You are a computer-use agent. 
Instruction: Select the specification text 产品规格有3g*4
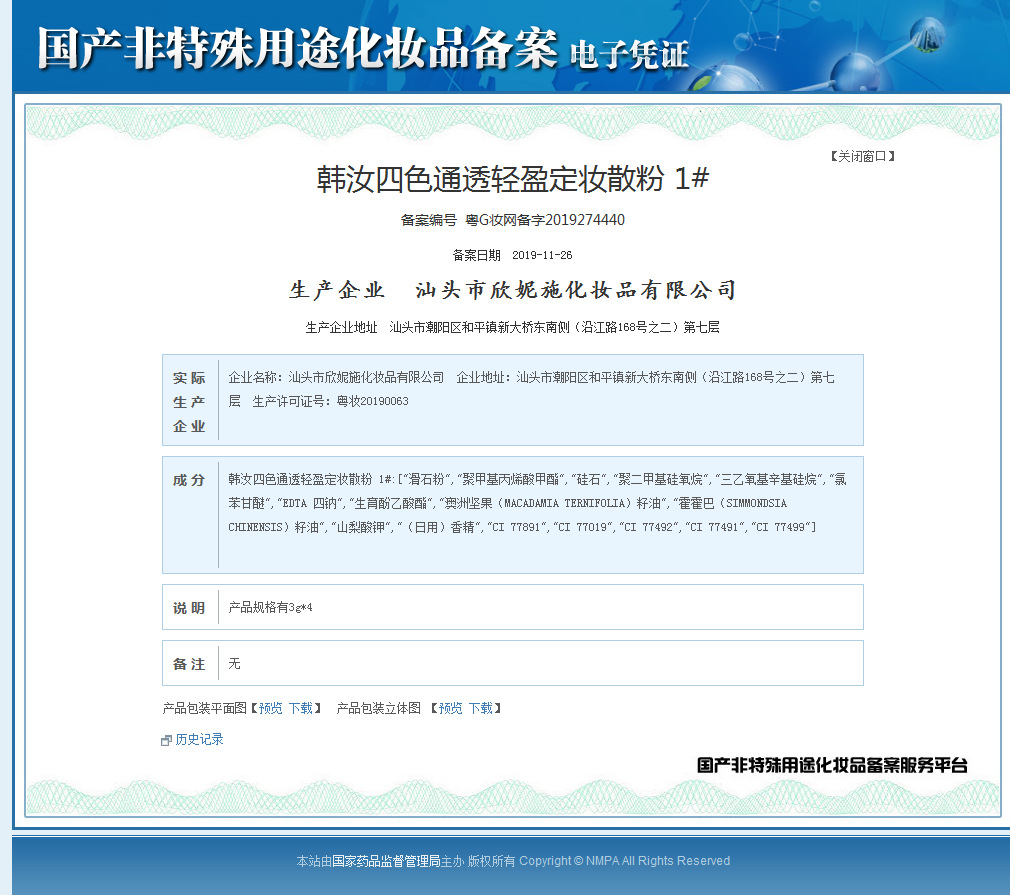point(271,607)
